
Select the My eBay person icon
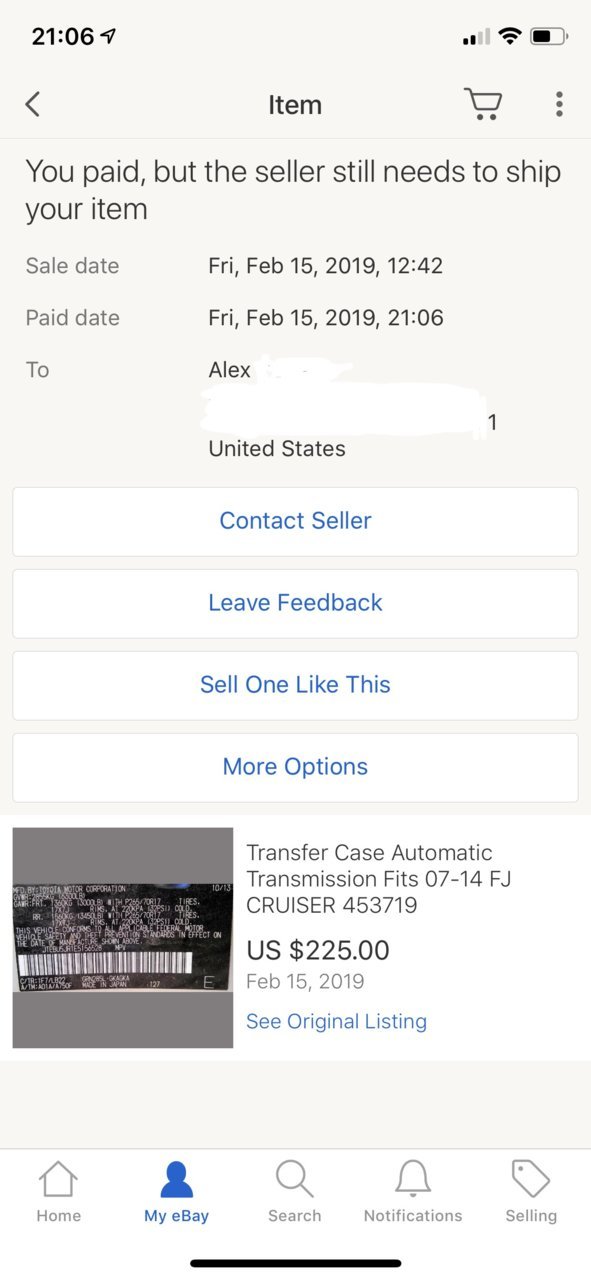pyautogui.click(x=176, y=1179)
